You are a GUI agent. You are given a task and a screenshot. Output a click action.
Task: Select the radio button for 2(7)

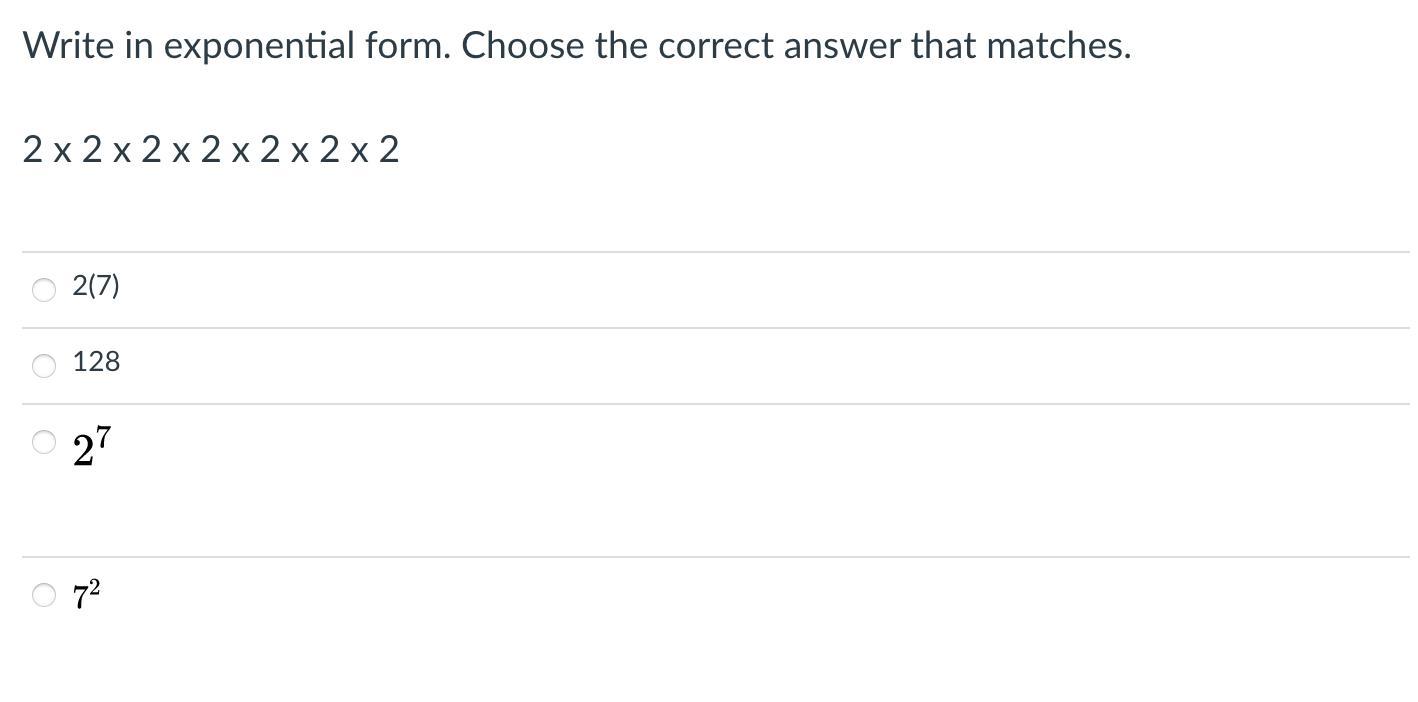tap(44, 290)
